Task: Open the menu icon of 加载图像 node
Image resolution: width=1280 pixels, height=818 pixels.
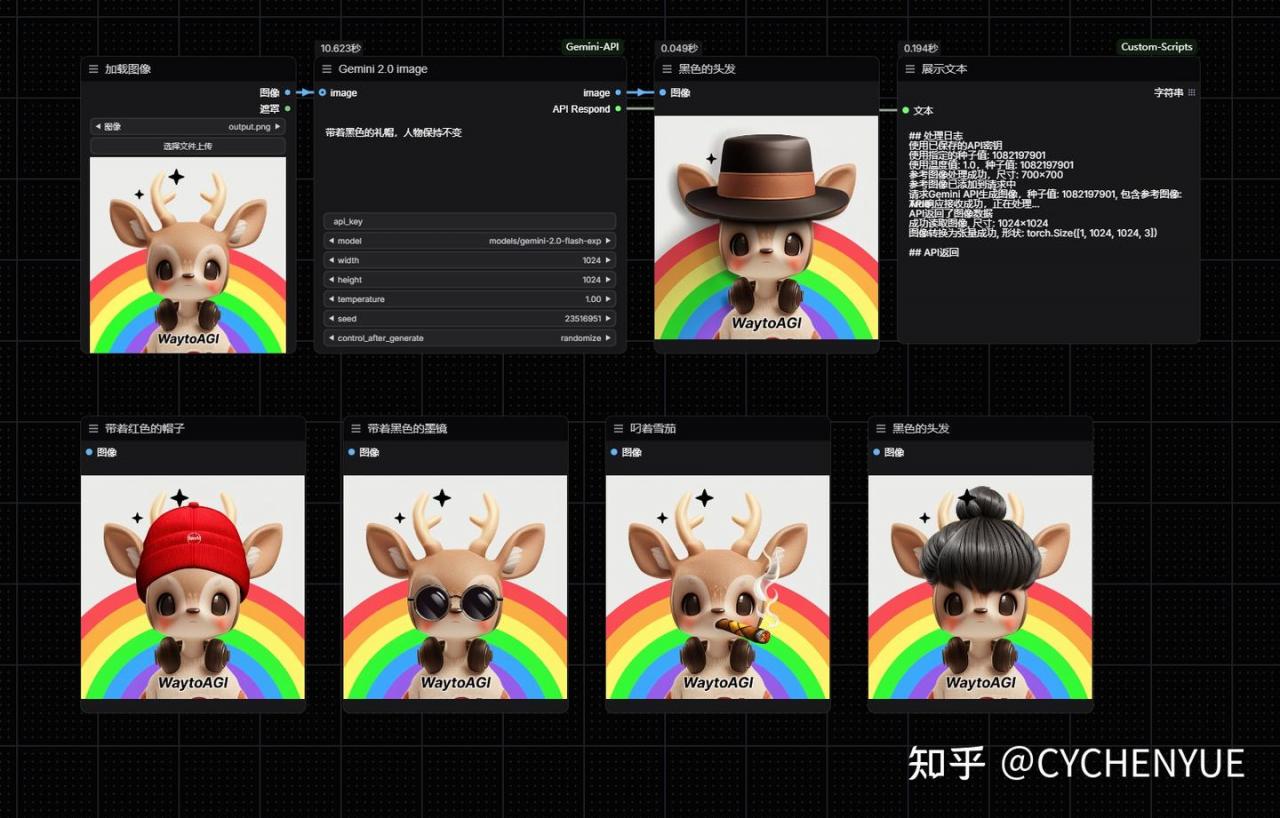Action: tap(93, 69)
